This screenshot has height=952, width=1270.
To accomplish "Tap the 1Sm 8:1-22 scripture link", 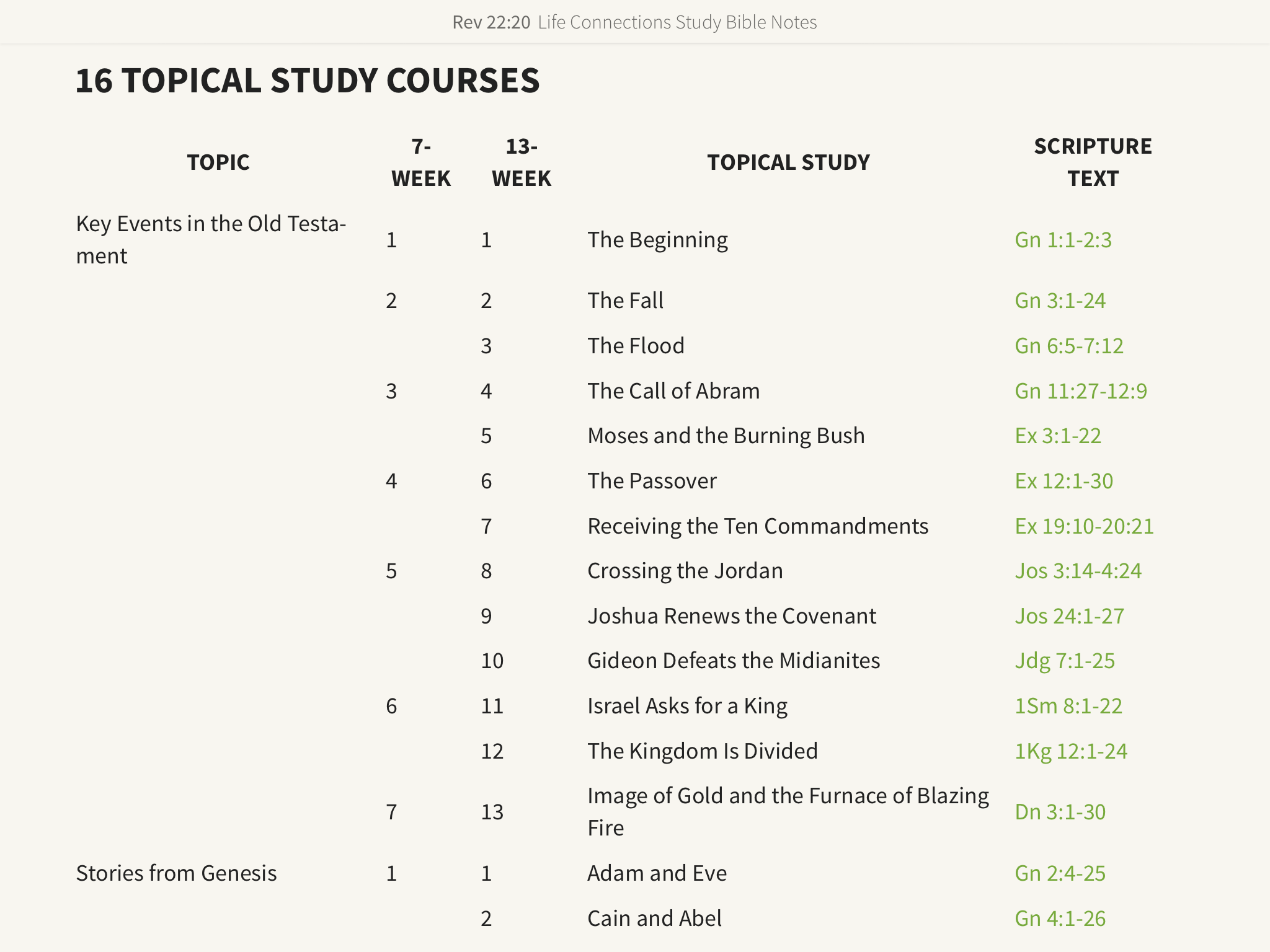I will [1068, 706].
